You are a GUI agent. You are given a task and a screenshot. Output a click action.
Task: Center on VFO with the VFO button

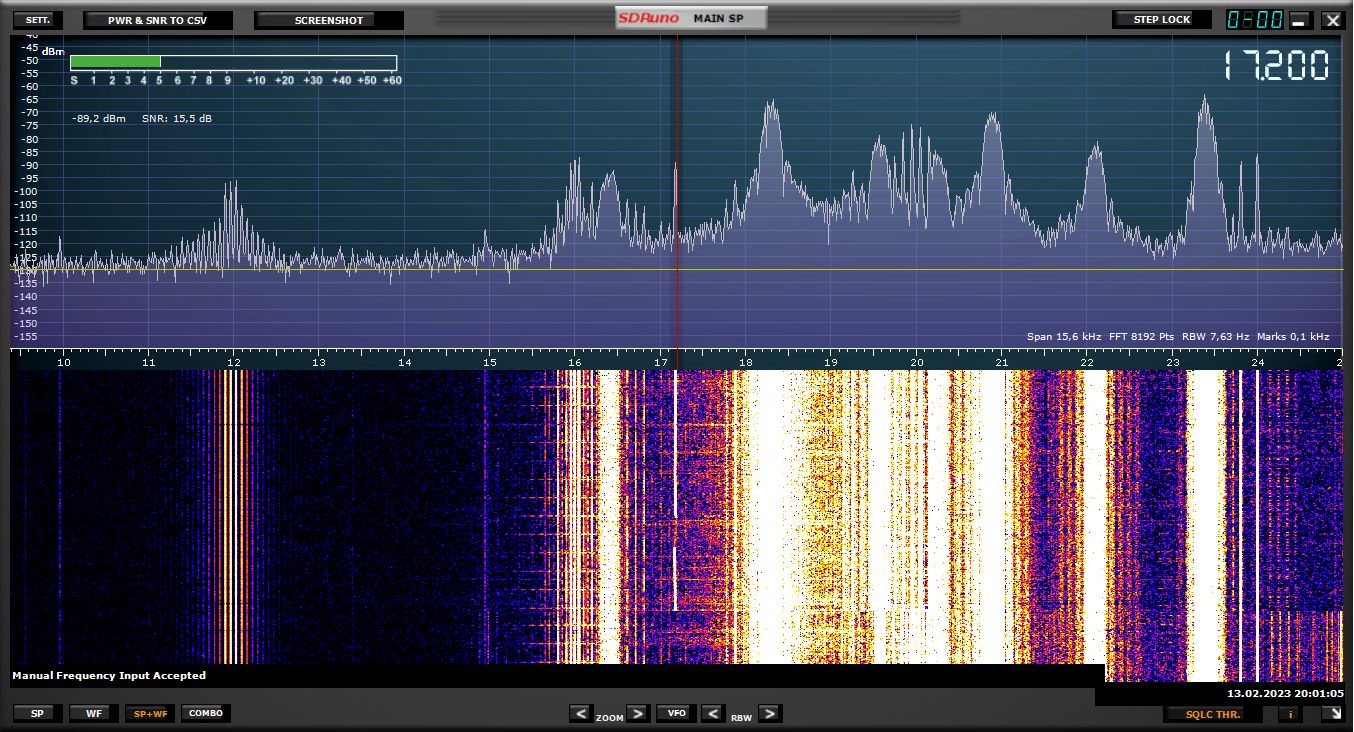point(676,713)
